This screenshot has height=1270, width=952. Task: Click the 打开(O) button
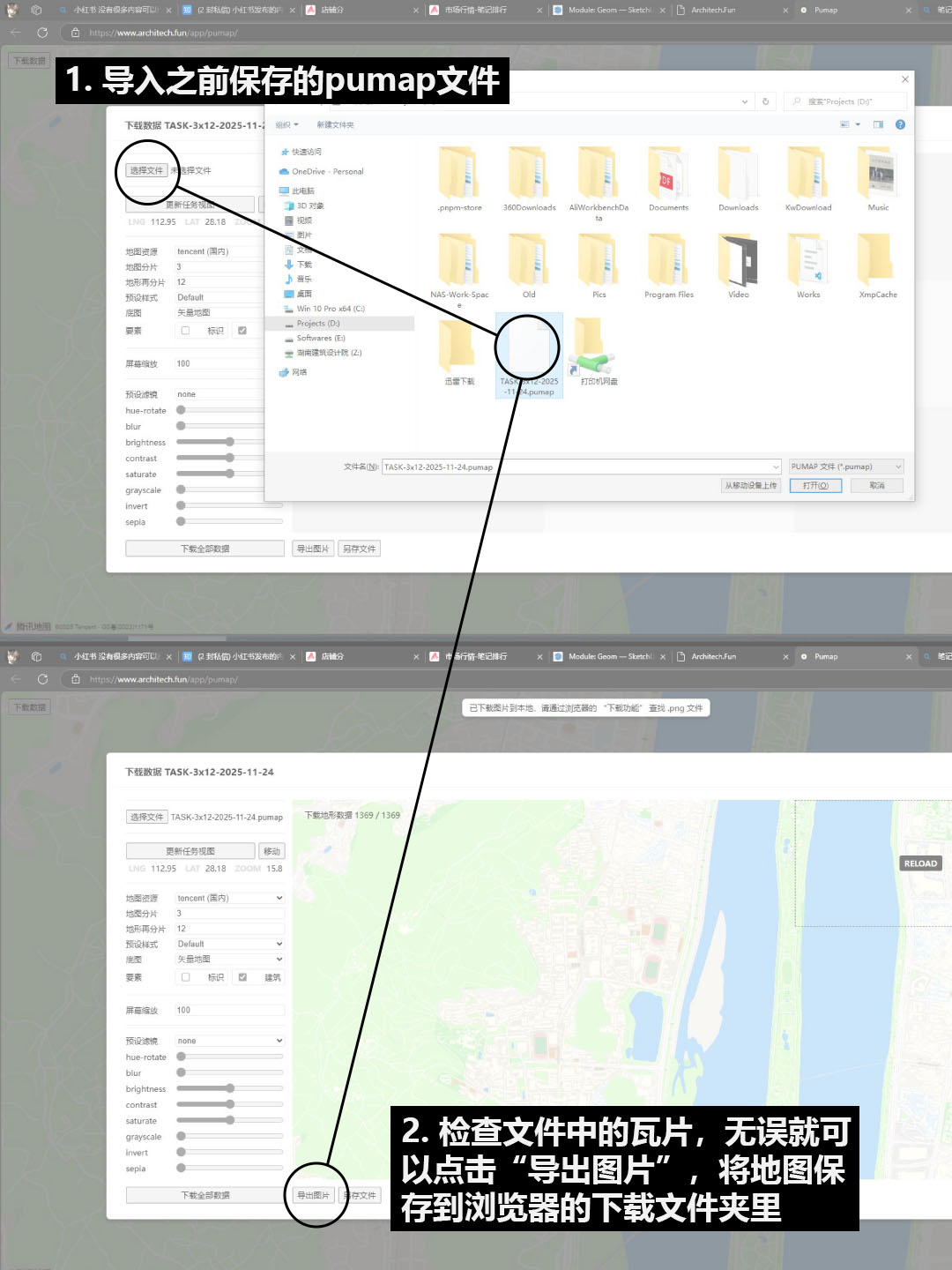[x=815, y=486]
